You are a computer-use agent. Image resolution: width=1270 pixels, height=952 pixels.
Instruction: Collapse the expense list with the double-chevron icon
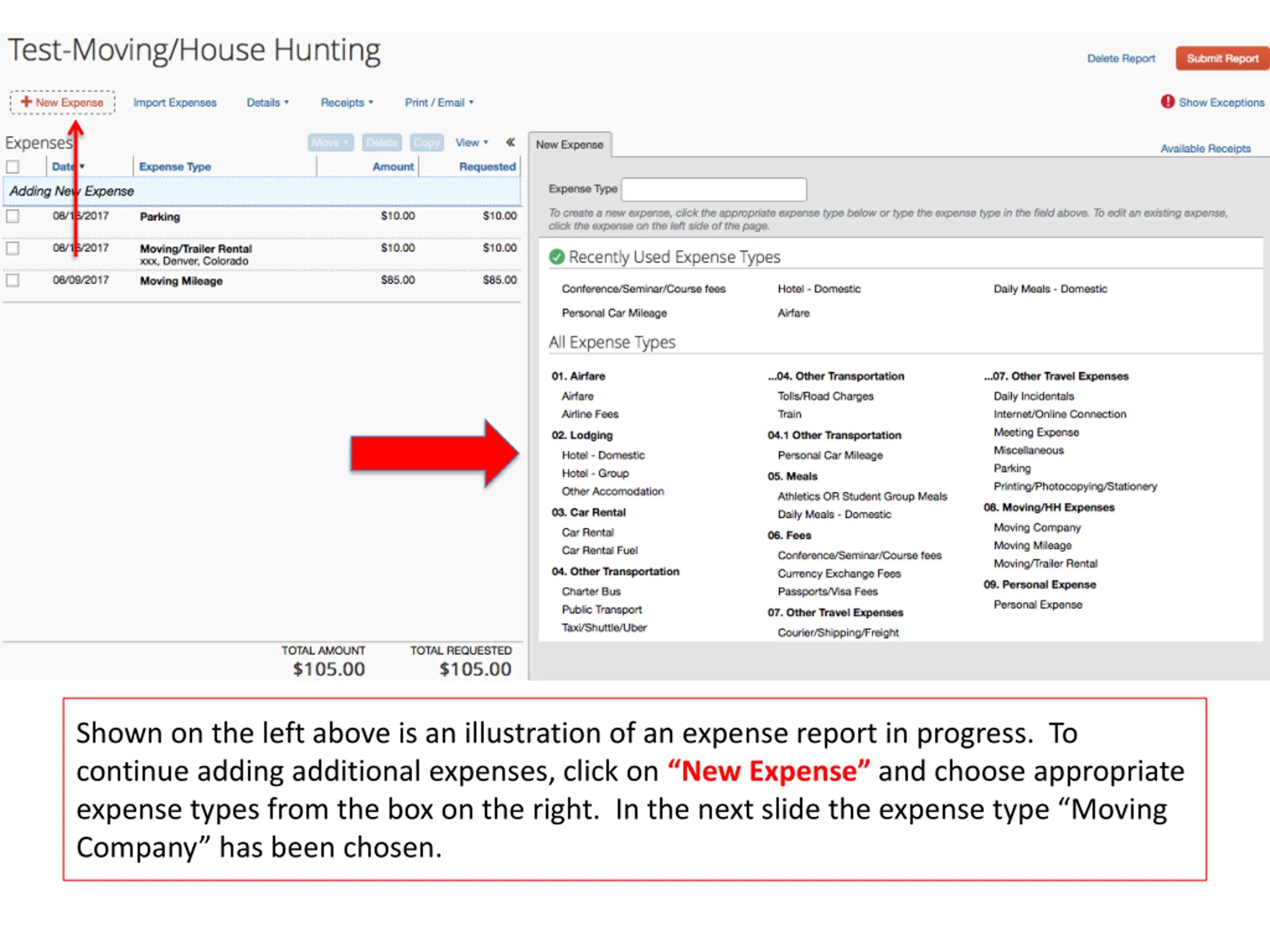tap(510, 142)
